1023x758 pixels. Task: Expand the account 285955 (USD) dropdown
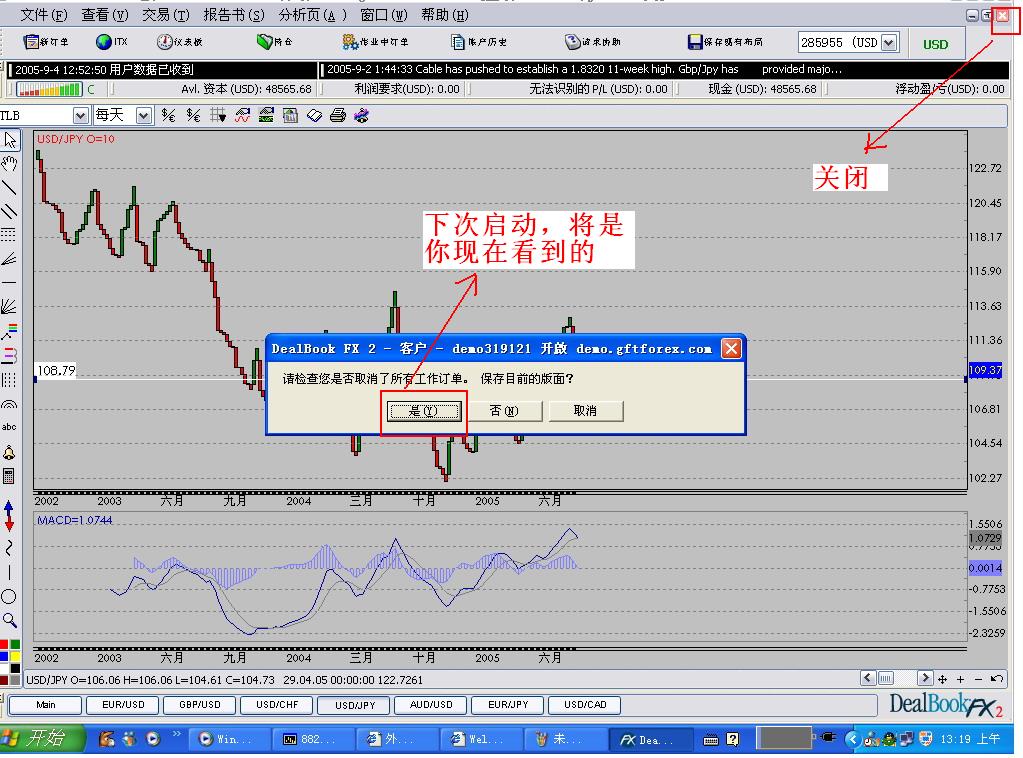click(888, 43)
